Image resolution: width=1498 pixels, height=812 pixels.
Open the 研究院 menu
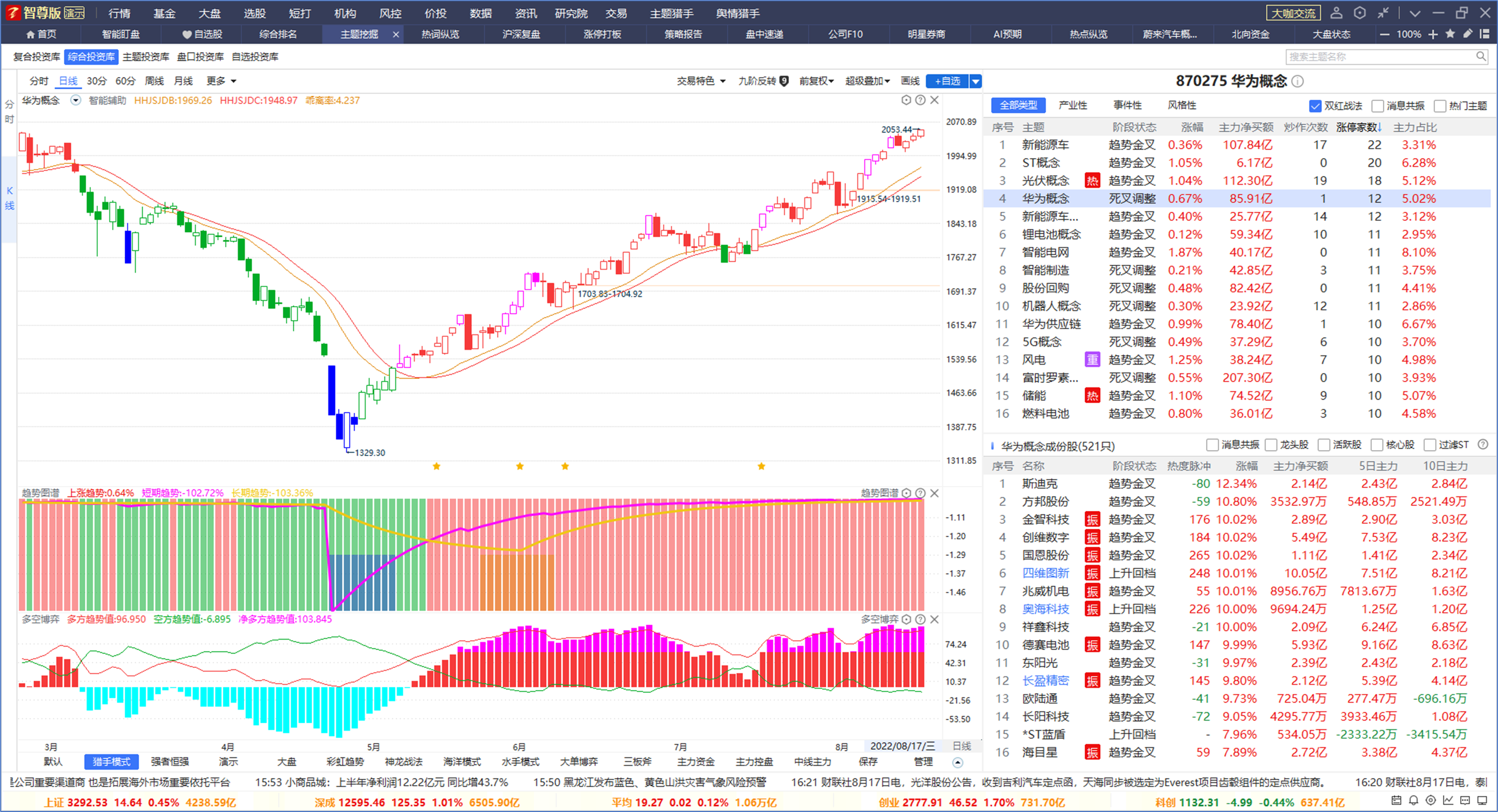tap(571, 13)
